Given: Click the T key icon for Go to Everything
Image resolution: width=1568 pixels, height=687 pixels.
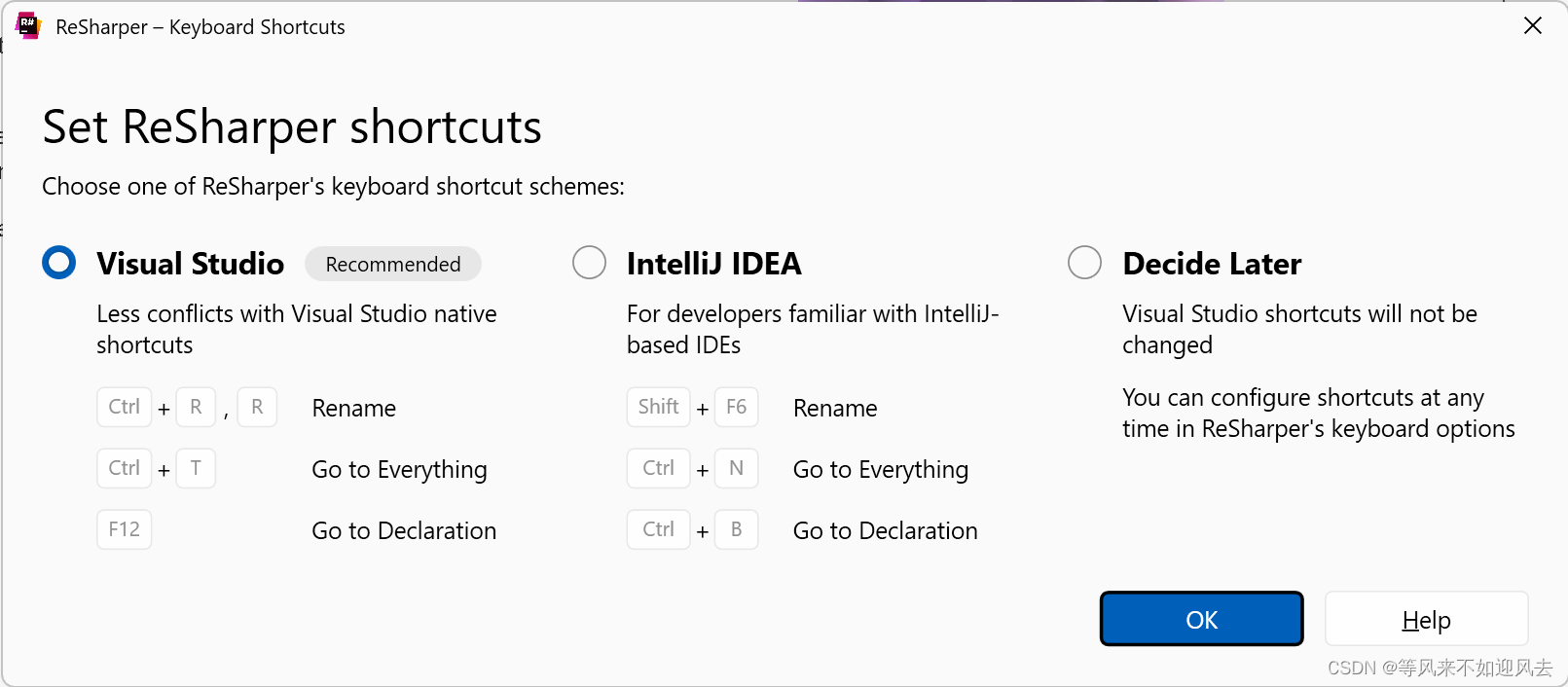Looking at the screenshot, I should 196,468.
